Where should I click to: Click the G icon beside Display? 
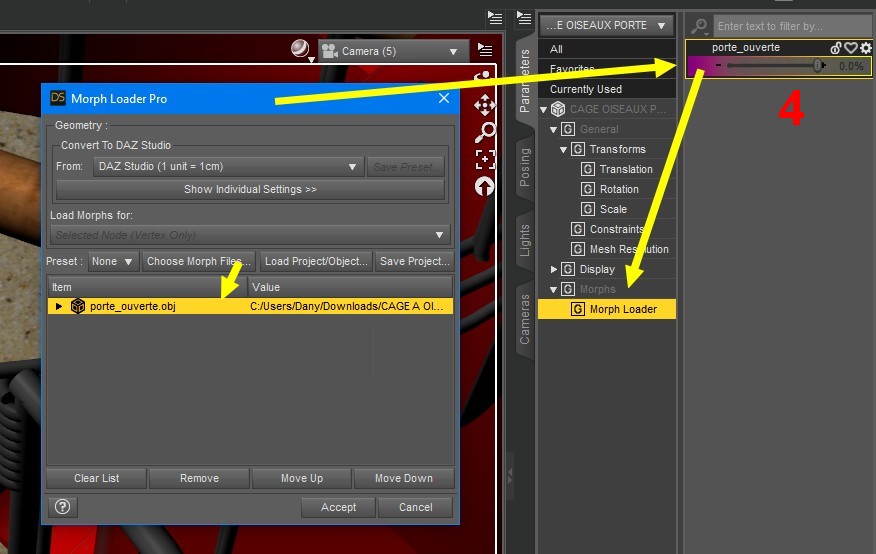(568, 269)
